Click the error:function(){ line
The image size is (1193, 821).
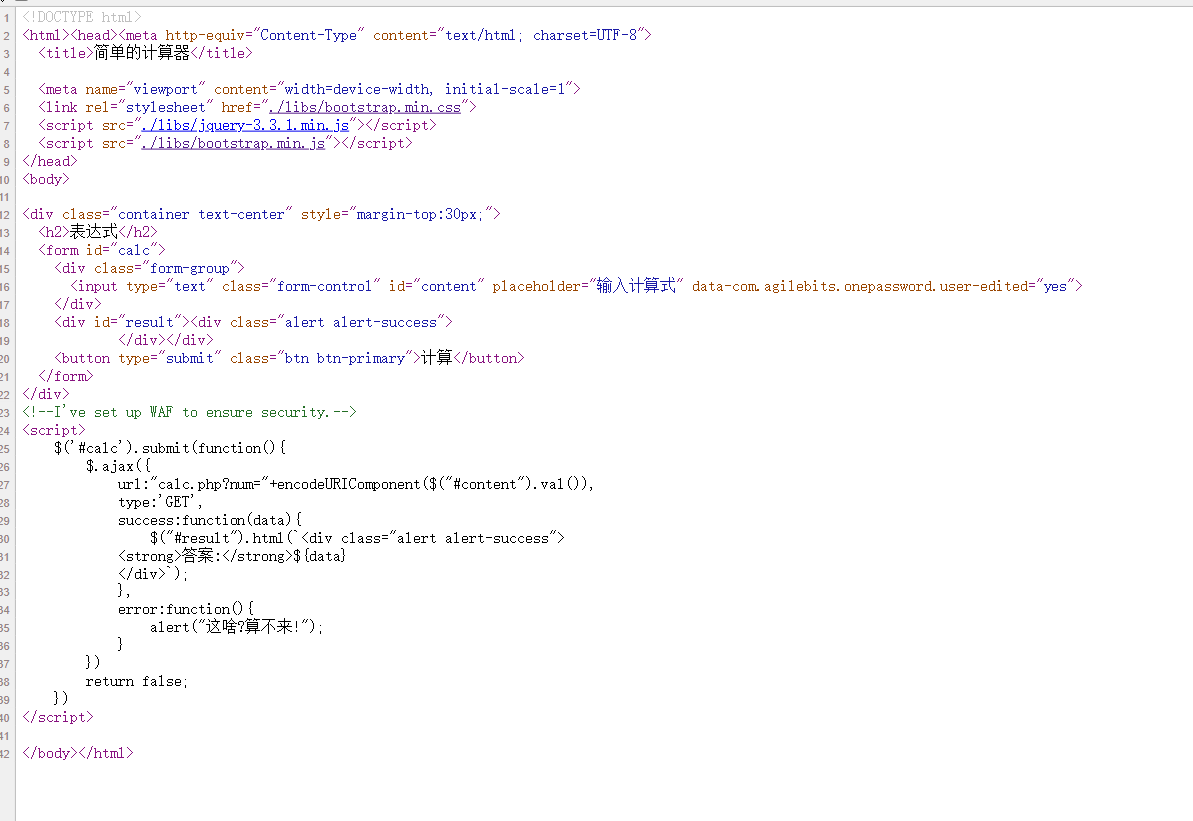point(186,609)
